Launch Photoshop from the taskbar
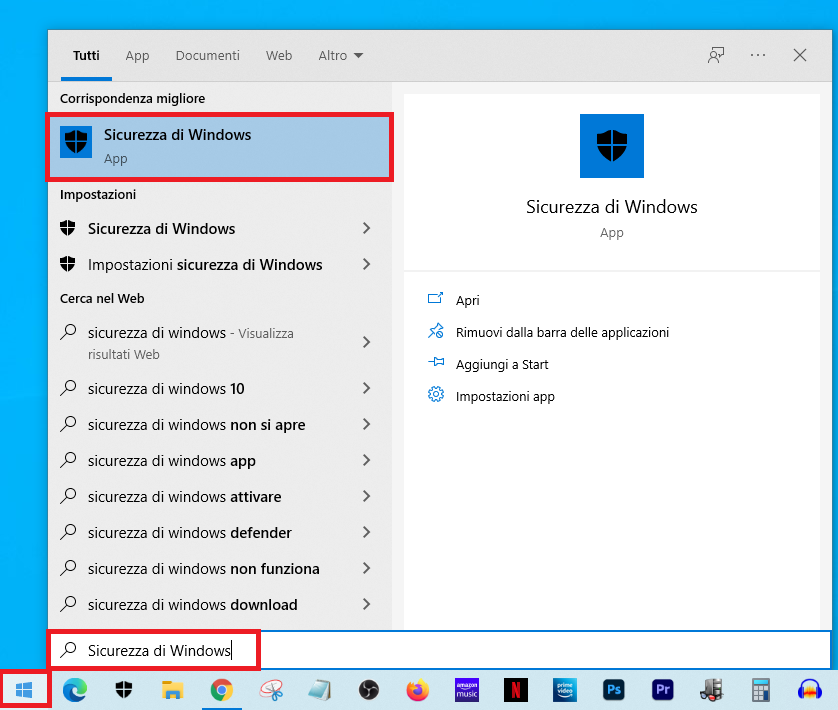Viewport: 838px width, 710px height. point(614,690)
